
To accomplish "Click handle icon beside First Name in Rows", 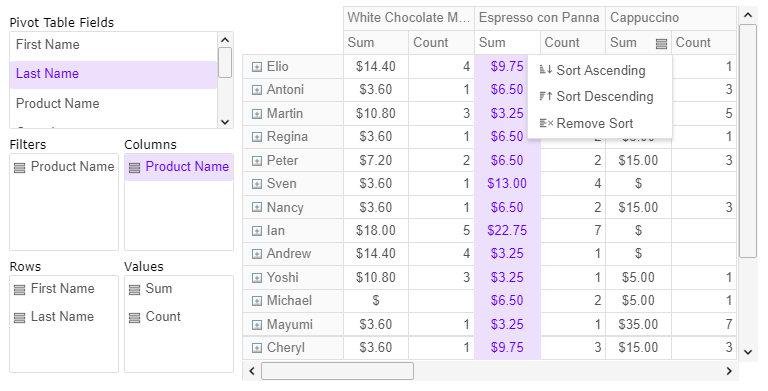I will [20, 289].
